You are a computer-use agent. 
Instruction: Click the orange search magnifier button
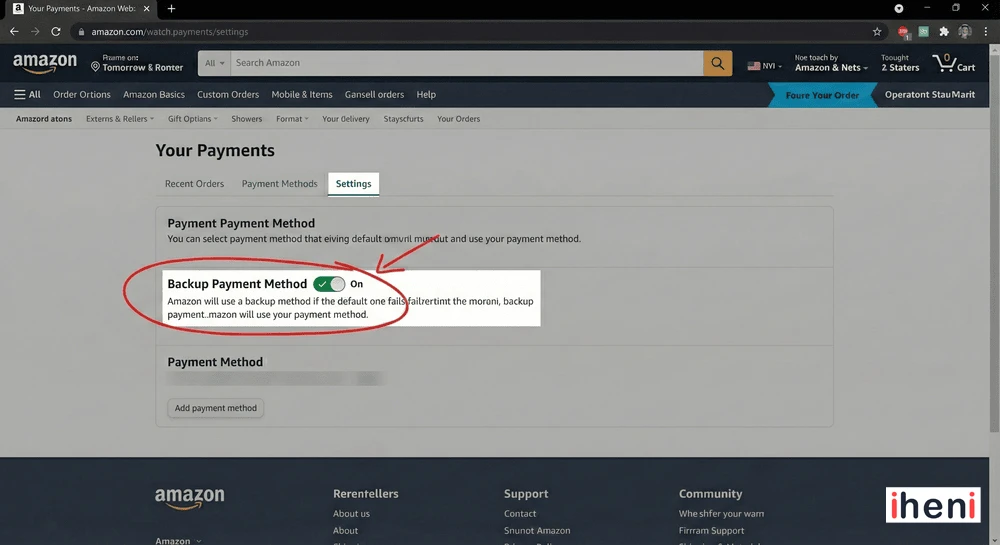pos(717,63)
